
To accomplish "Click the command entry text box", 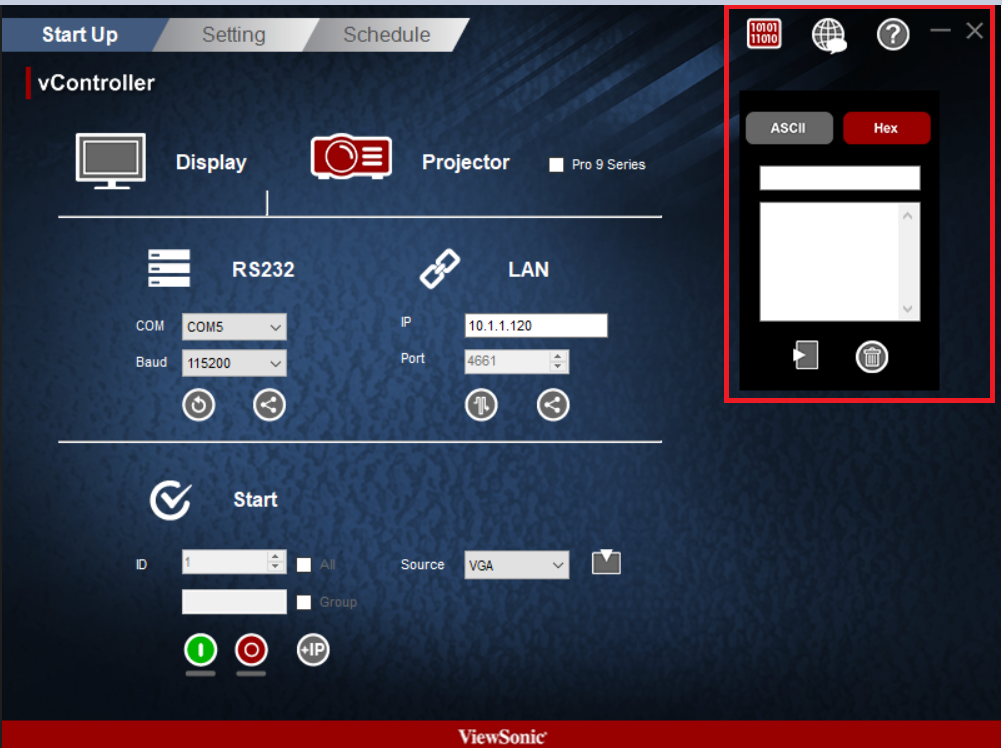I will click(840, 178).
